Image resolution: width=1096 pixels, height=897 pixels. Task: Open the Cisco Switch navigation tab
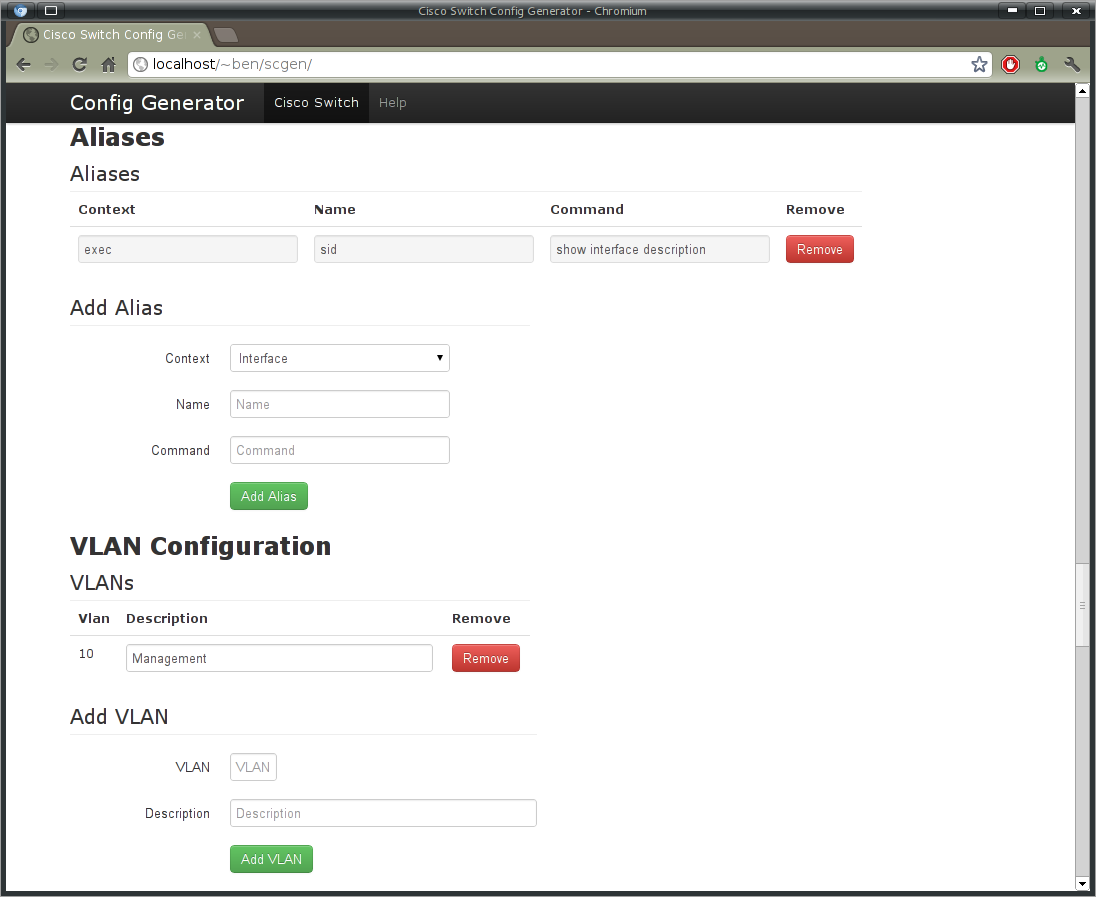coord(316,103)
